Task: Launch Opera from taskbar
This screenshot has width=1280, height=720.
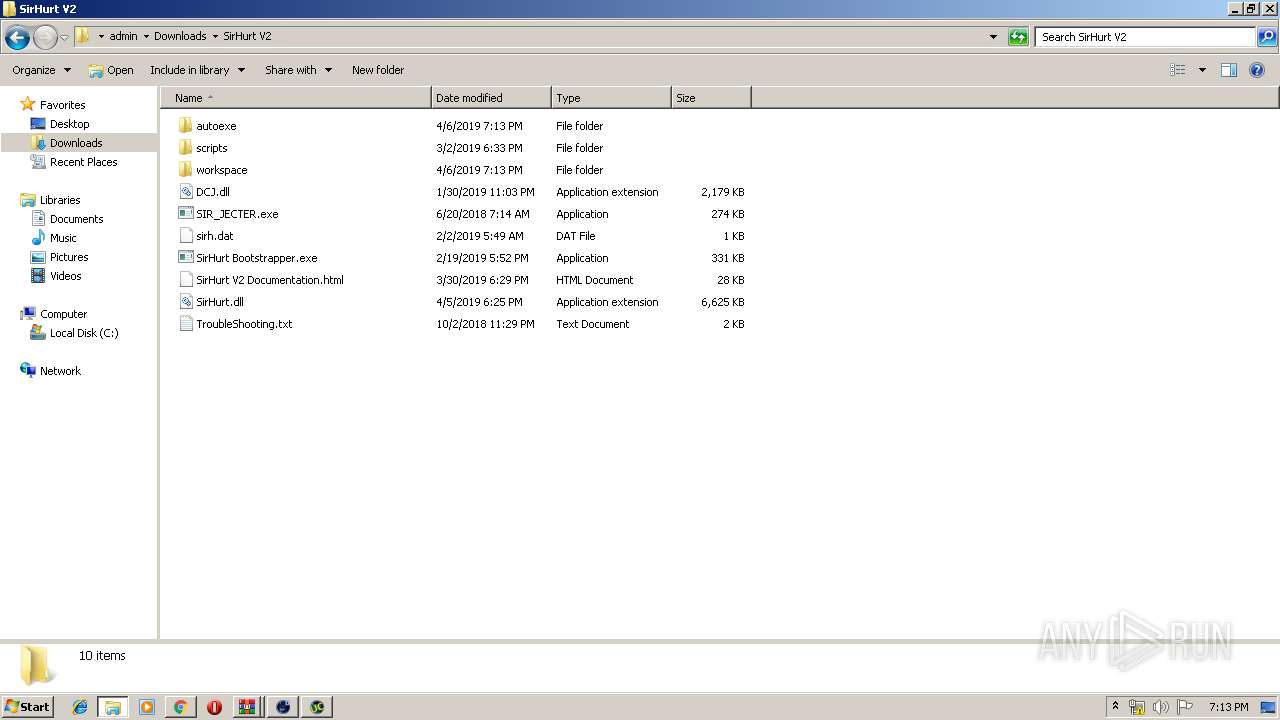Action: [214, 707]
